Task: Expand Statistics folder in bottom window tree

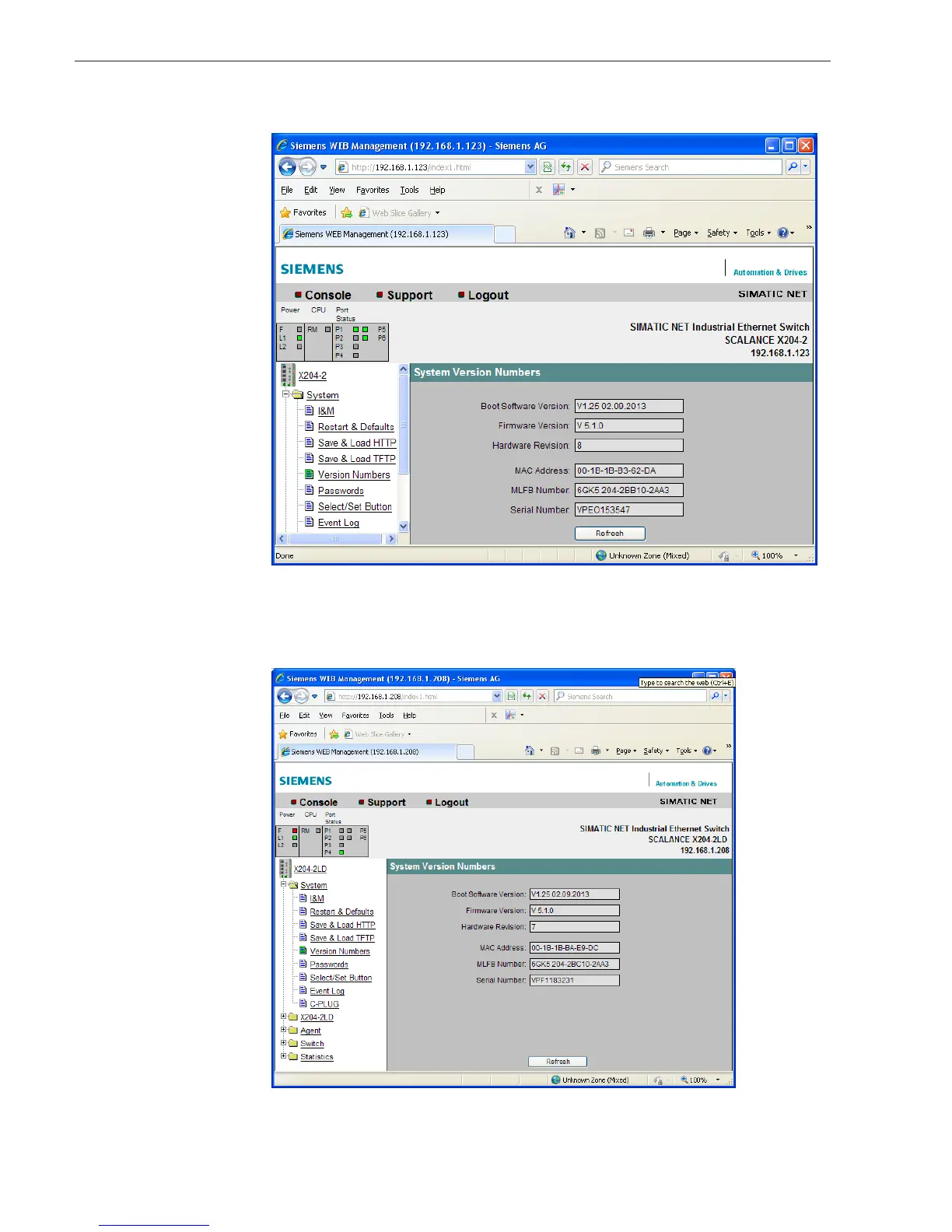Action: click(x=284, y=1056)
